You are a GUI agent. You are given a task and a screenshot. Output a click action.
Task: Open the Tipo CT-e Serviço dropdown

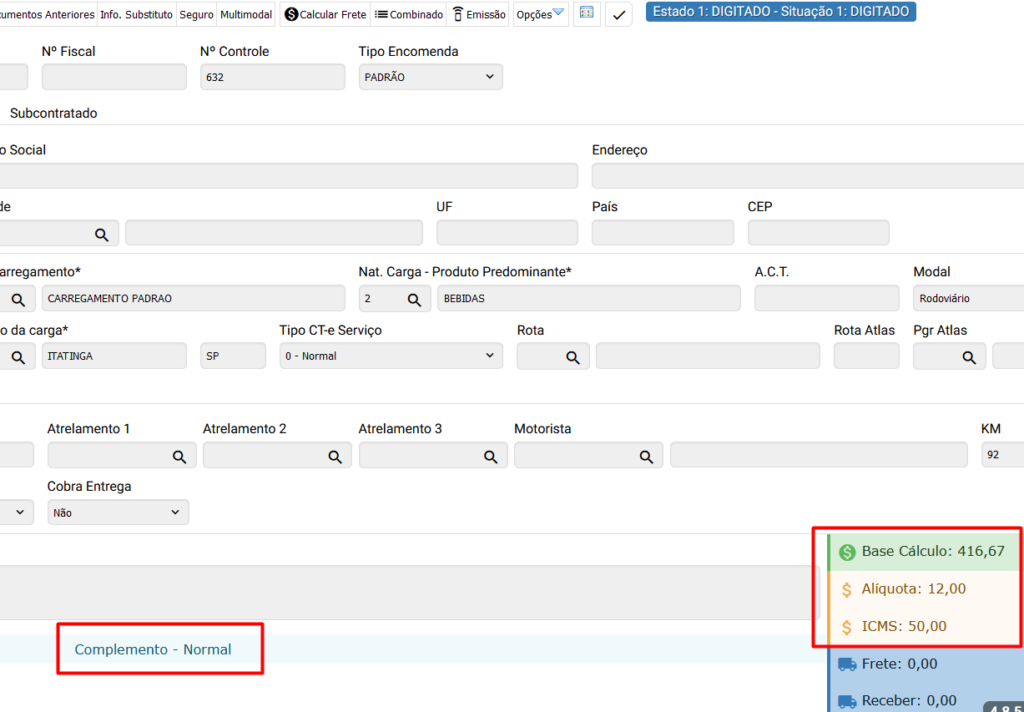coord(390,356)
